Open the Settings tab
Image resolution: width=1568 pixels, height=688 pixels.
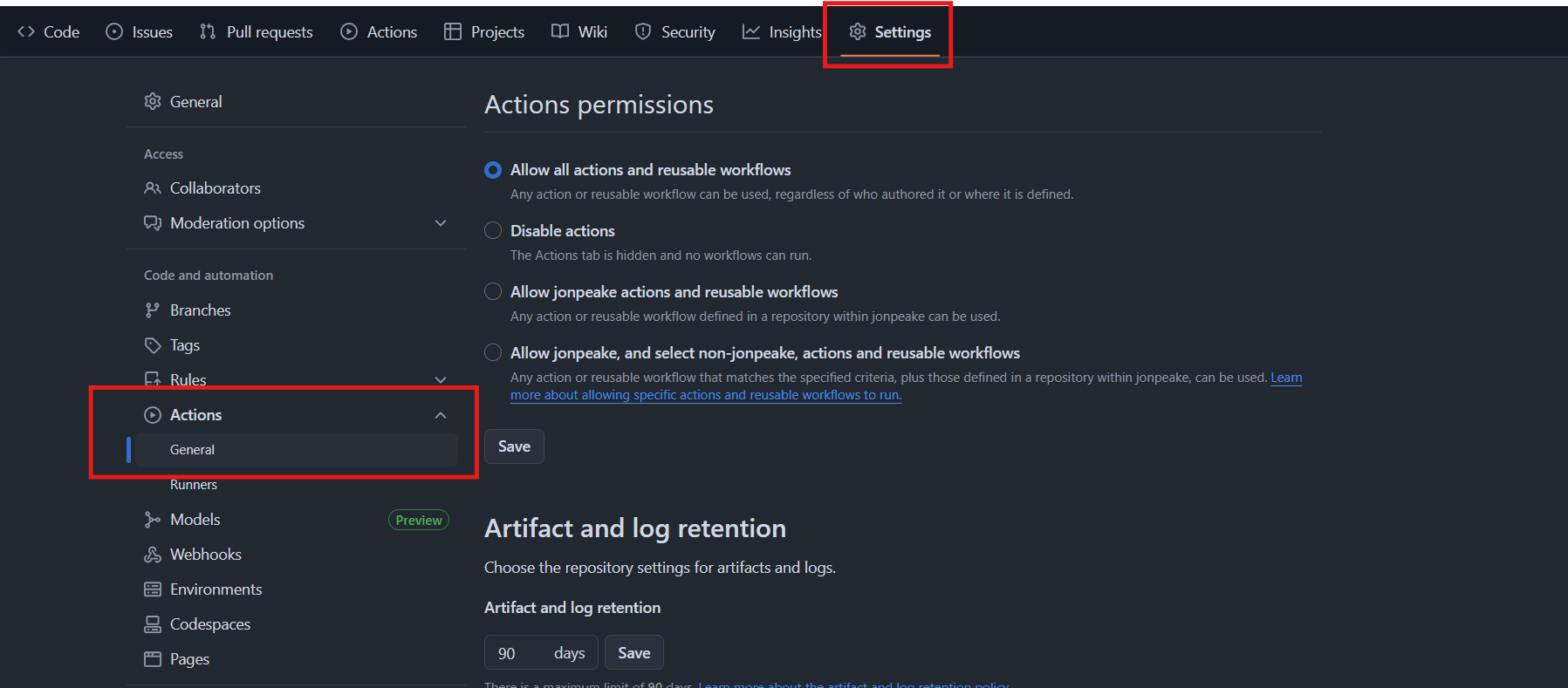pos(890,32)
